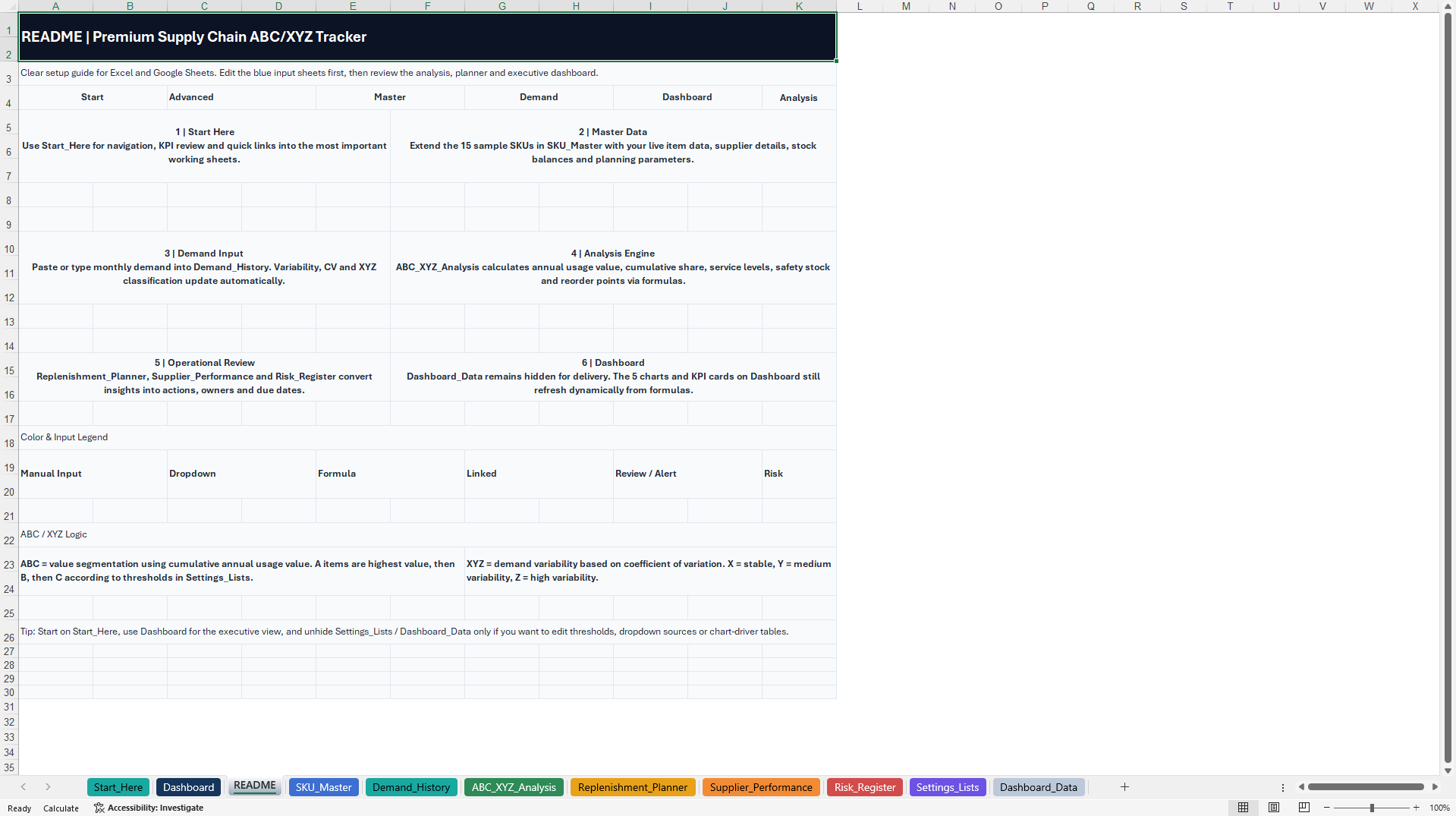Click the Master navigation cell
This screenshot has height=816, width=1456.
pyautogui.click(x=390, y=97)
